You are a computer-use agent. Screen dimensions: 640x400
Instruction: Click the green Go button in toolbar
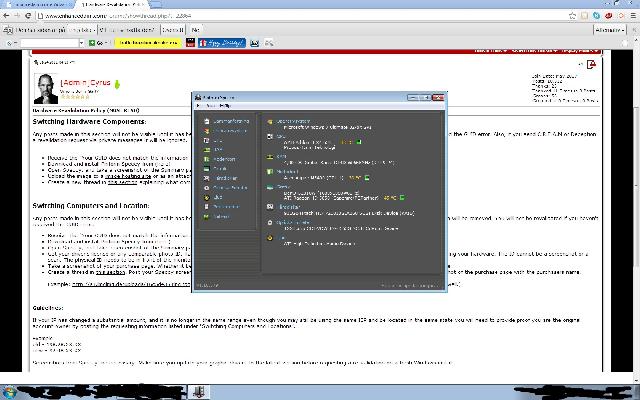(96, 43)
